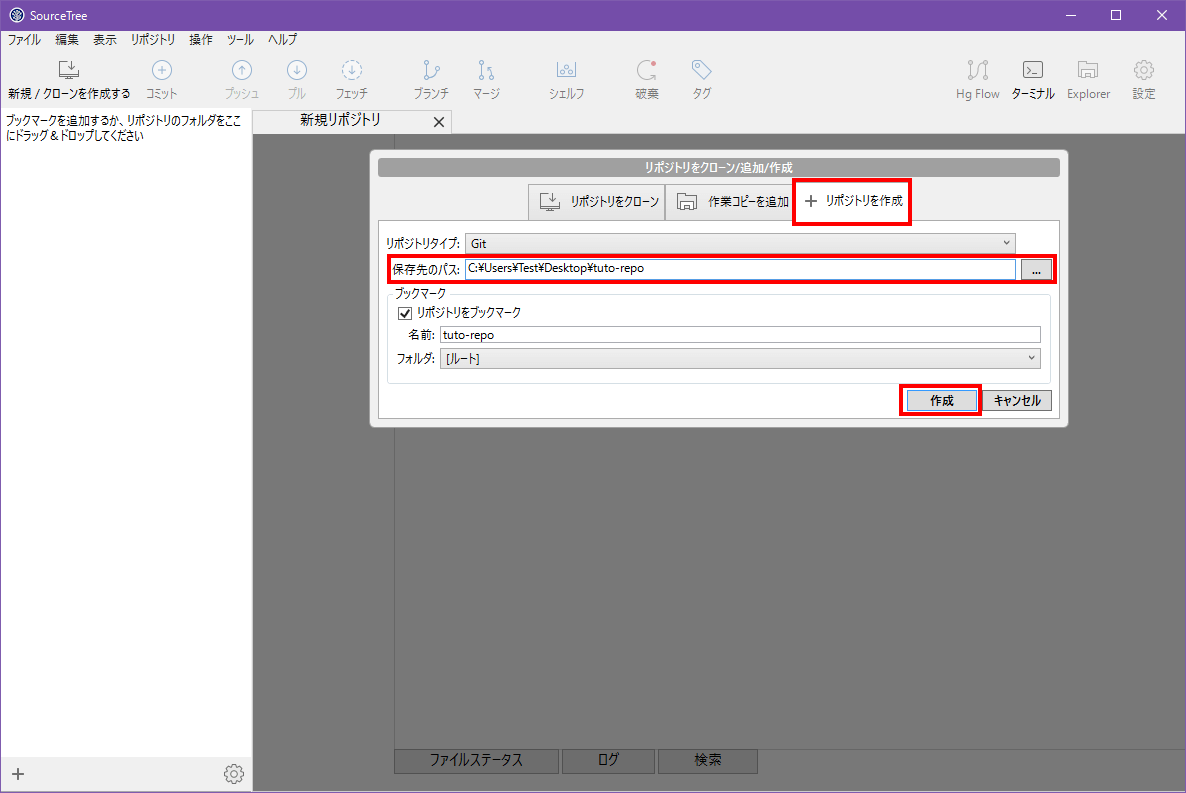Click the plus icon at sidebar bottom
The image size is (1186, 793).
[x=18, y=773]
